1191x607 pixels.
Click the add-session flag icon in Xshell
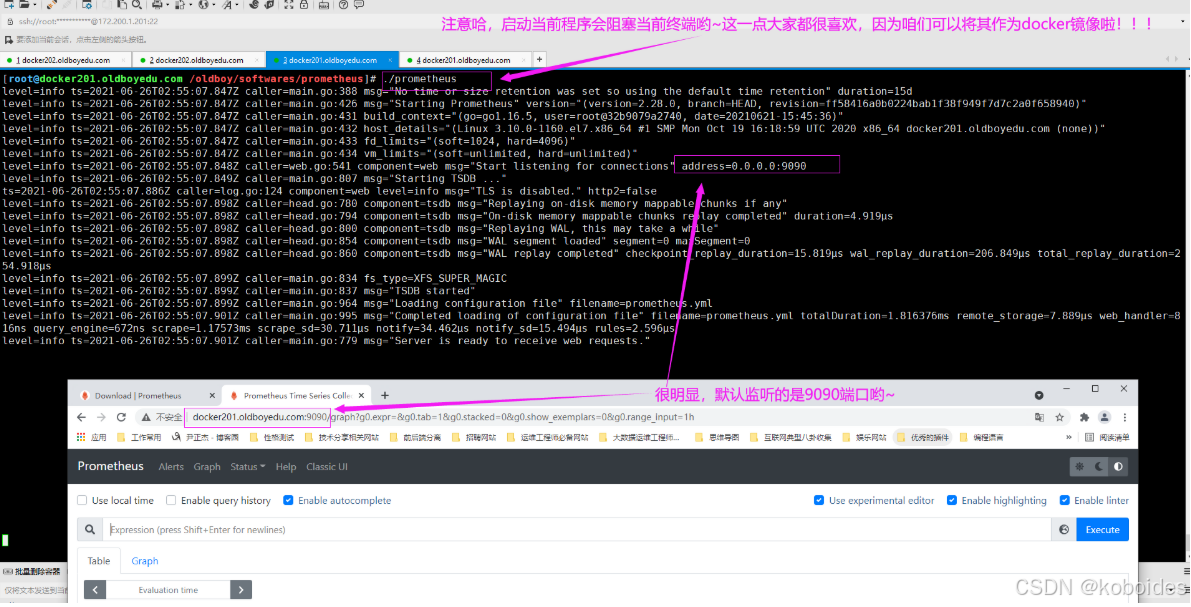pos(9,40)
